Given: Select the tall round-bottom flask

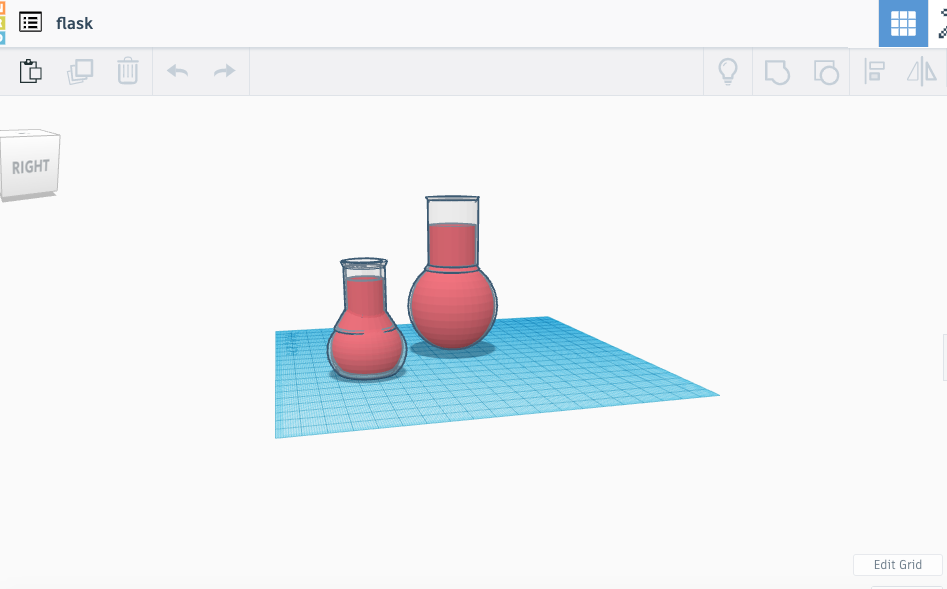Looking at the screenshot, I should pos(453,300).
